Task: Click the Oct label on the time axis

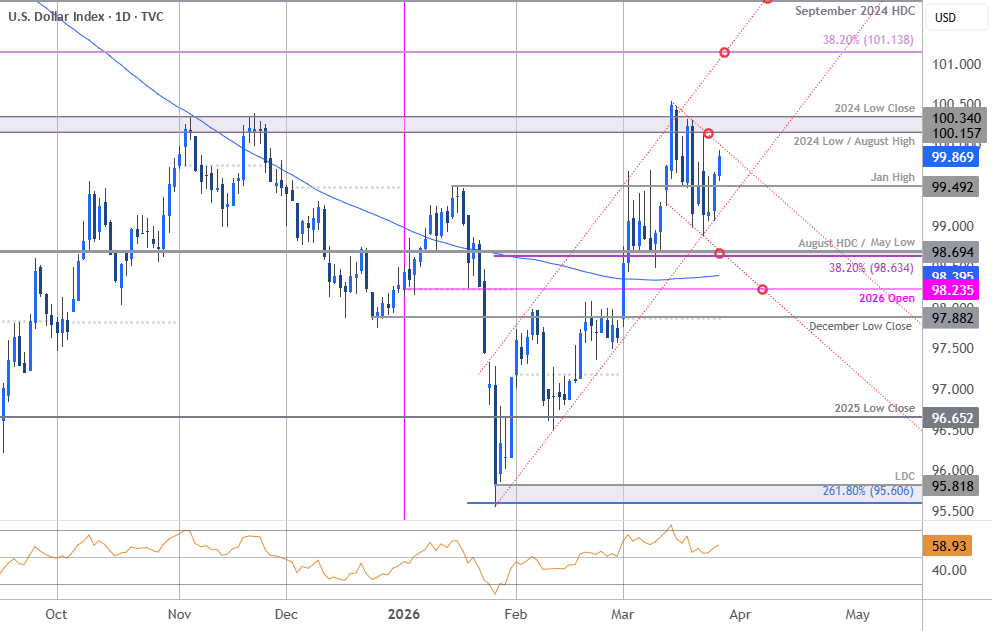Action: pos(56,615)
